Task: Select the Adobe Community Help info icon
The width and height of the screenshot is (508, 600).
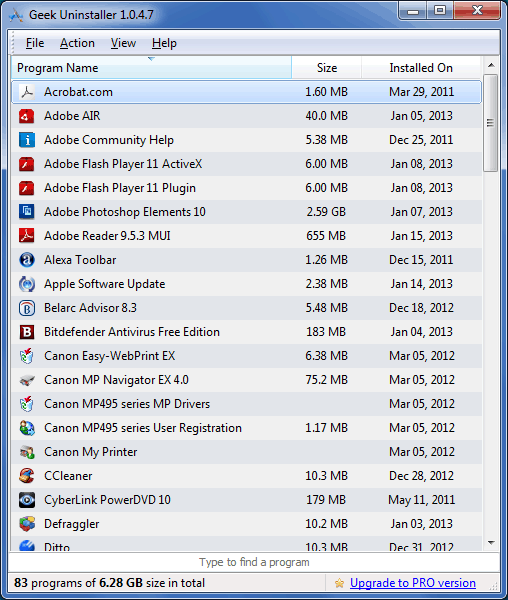Action: (27, 140)
